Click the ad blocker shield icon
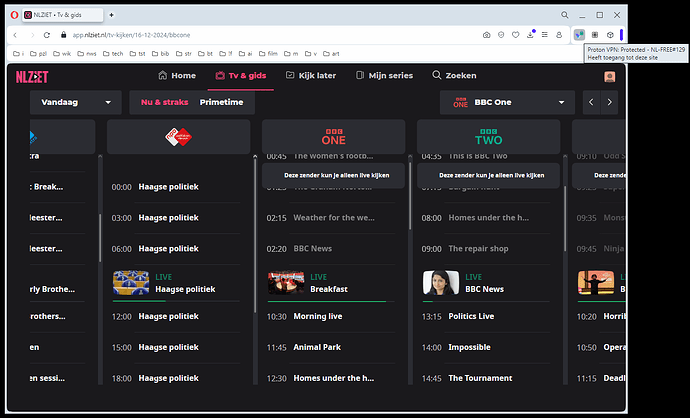Screen dimensions: 690x418 [x=501, y=35]
